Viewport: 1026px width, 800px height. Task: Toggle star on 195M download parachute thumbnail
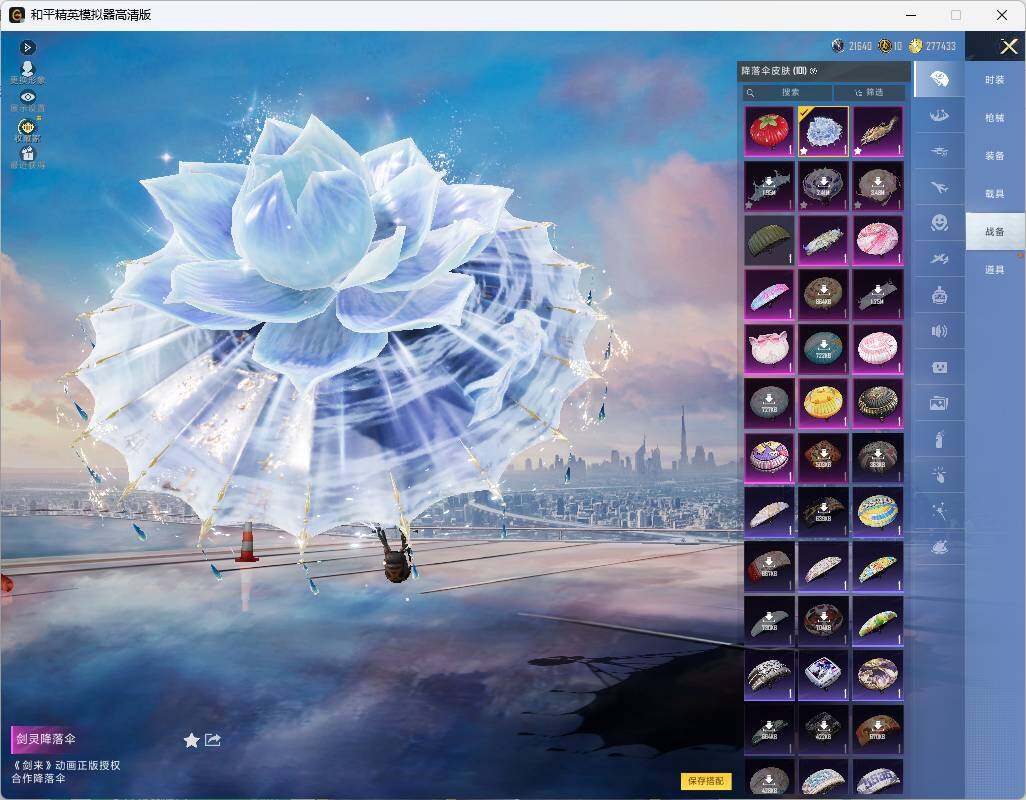click(749, 205)
